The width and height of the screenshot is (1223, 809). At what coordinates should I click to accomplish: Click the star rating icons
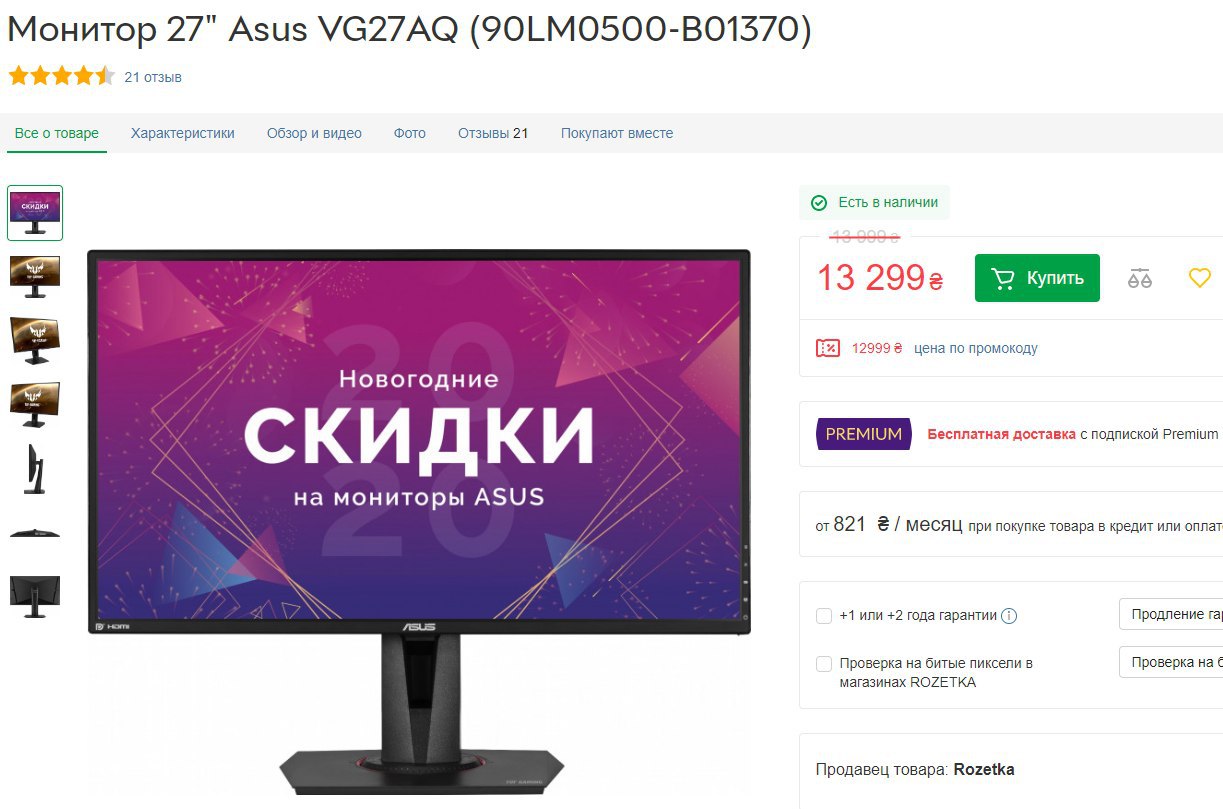(x=61, y=76)
